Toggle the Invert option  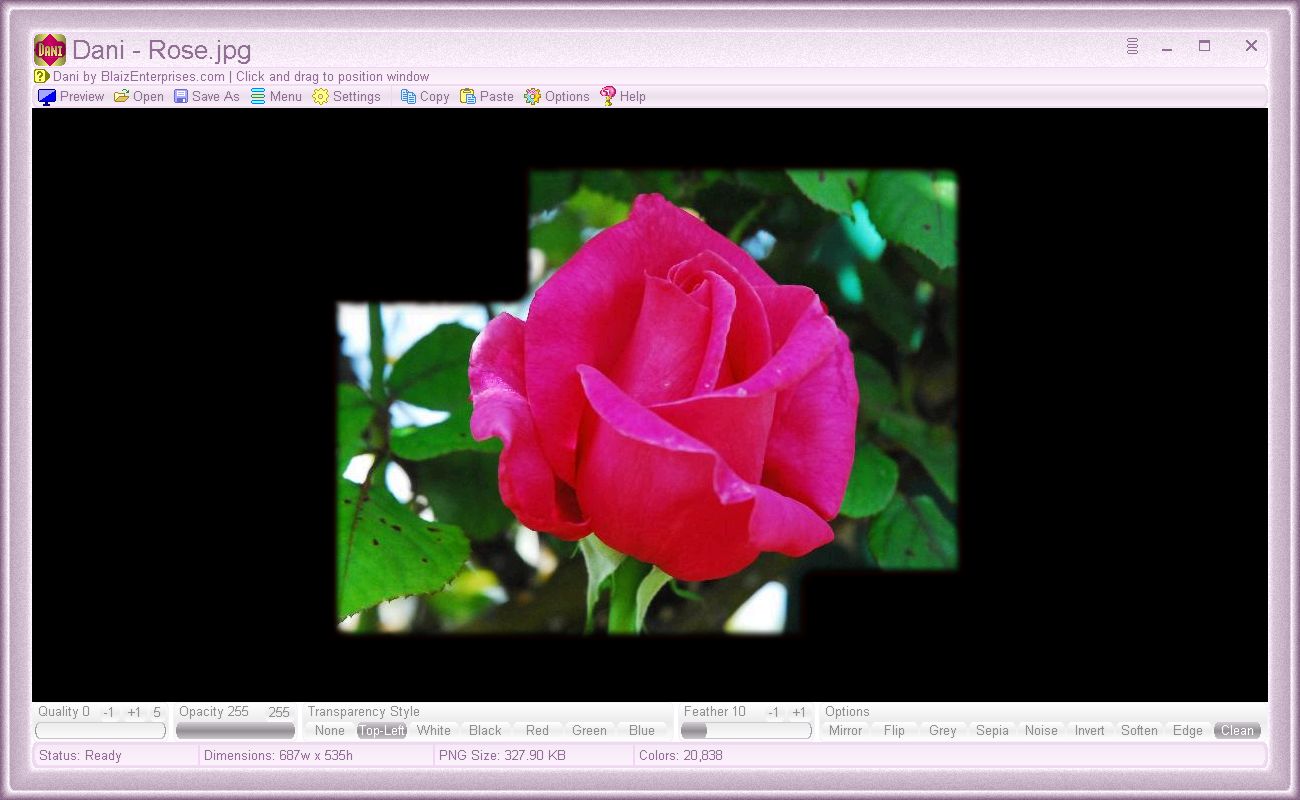pos(1090,730)
